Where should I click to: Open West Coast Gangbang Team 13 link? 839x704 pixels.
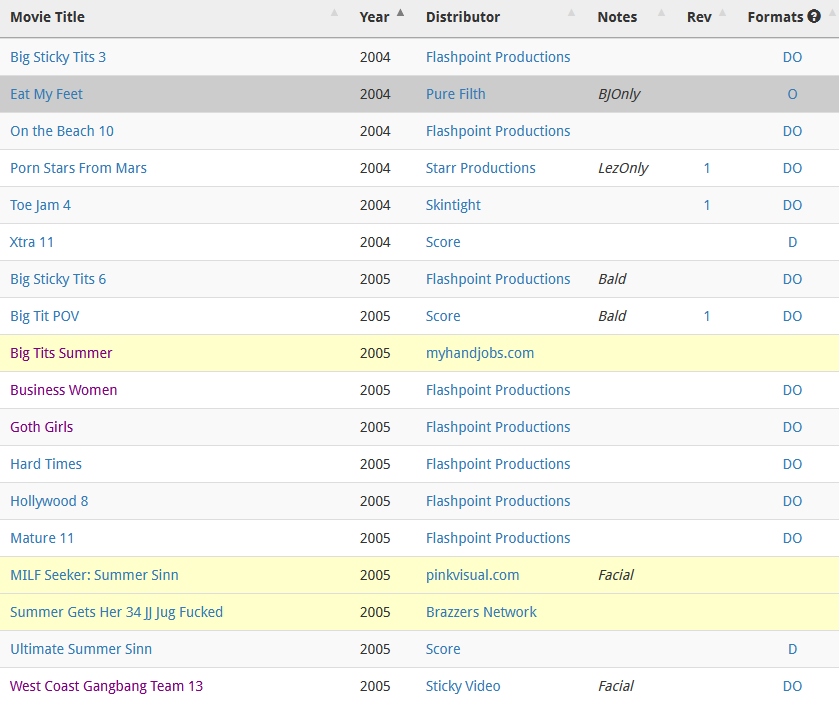pyautogui.click(x=106, y=686)
